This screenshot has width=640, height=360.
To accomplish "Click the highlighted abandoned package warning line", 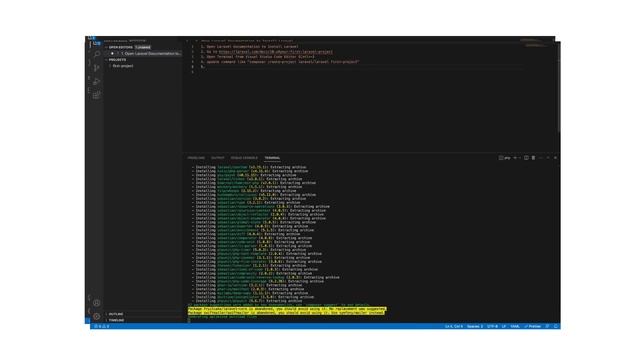I will pyautogui.click(x=287, y=311).
